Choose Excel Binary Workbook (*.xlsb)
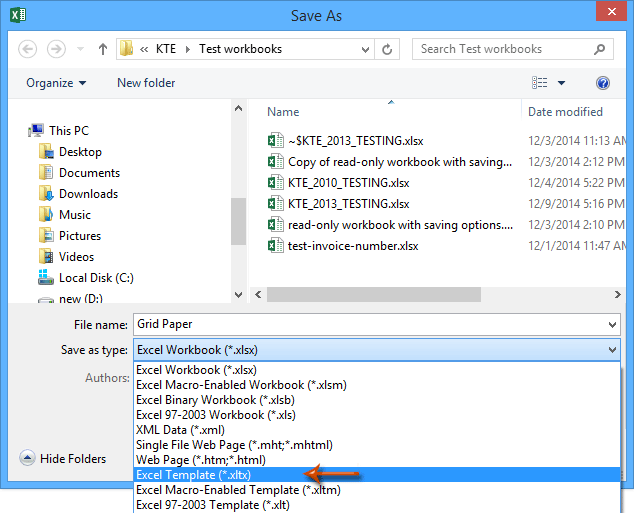 pos(376,400)
